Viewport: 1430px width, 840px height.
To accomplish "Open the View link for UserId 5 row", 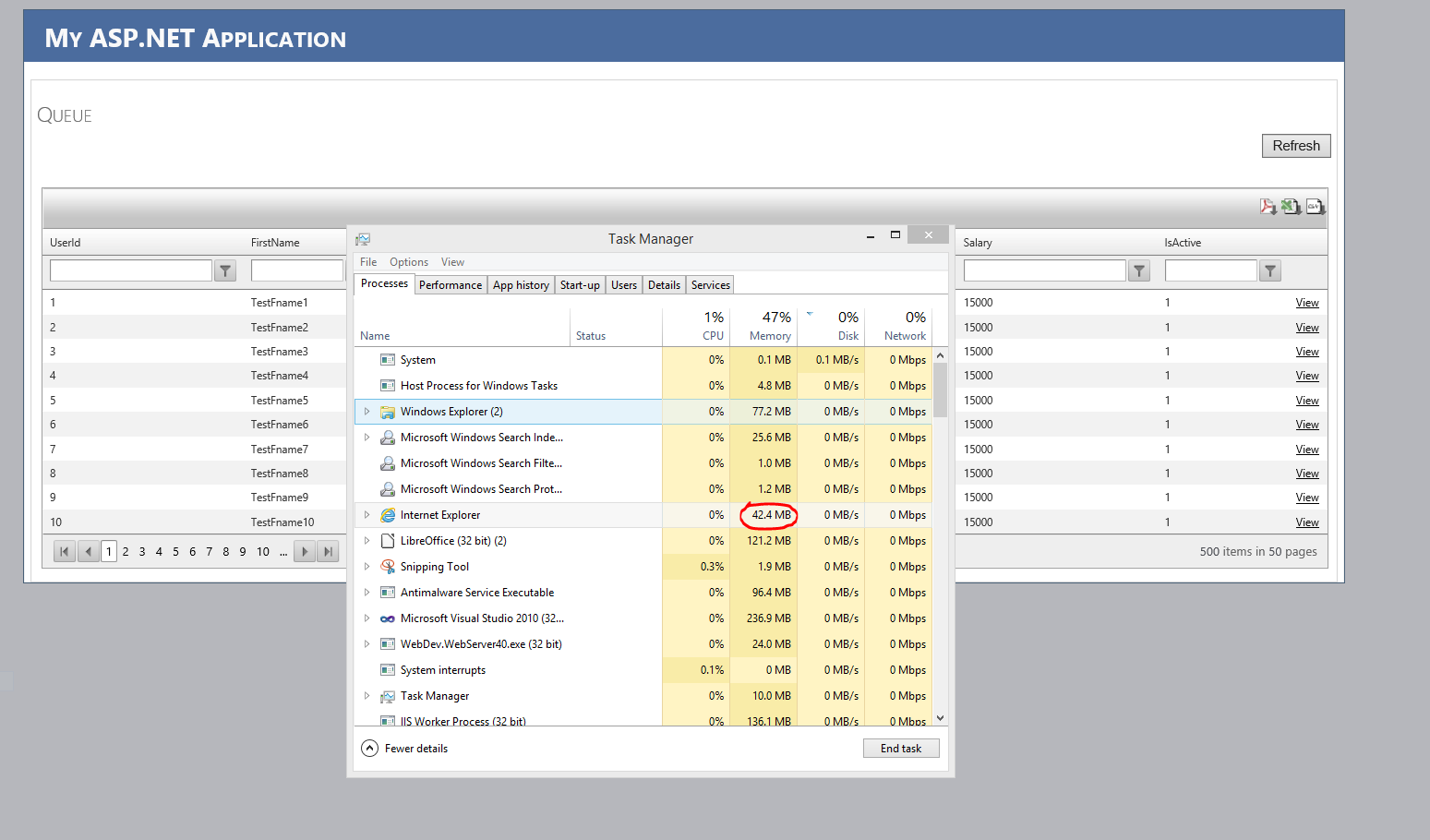I will (1307, 401).
